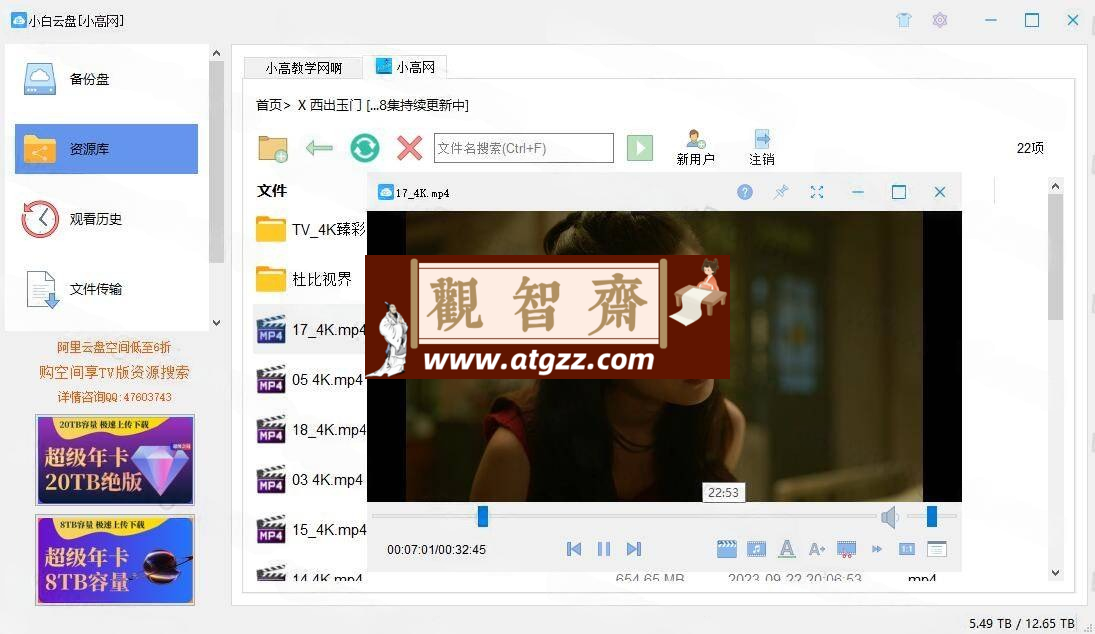Close the 17_4K.mp4 player window
Screen dimensions: 1095x634
940,192
